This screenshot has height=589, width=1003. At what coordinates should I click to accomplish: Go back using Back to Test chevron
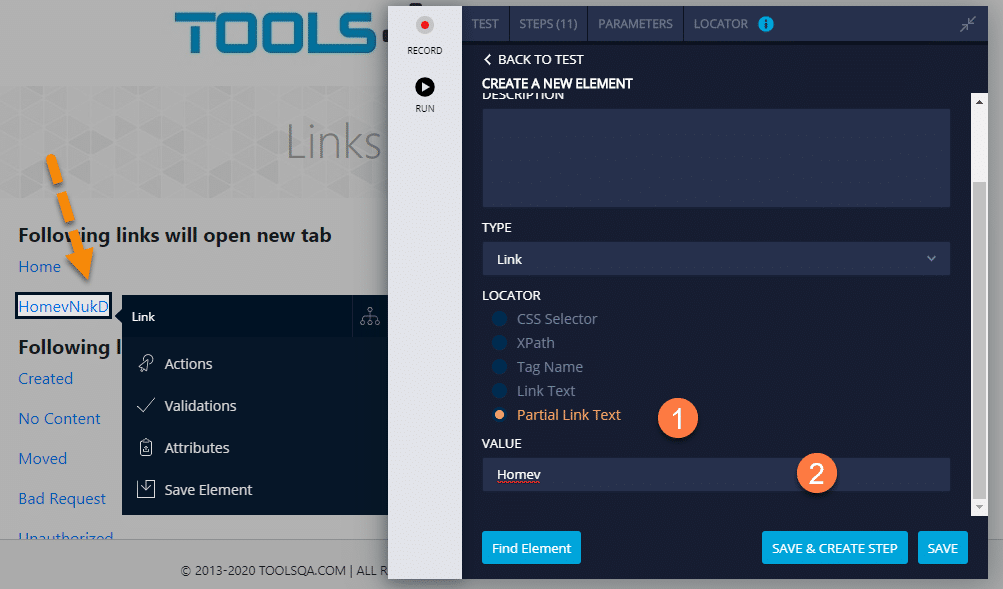[x=487, y=59]
